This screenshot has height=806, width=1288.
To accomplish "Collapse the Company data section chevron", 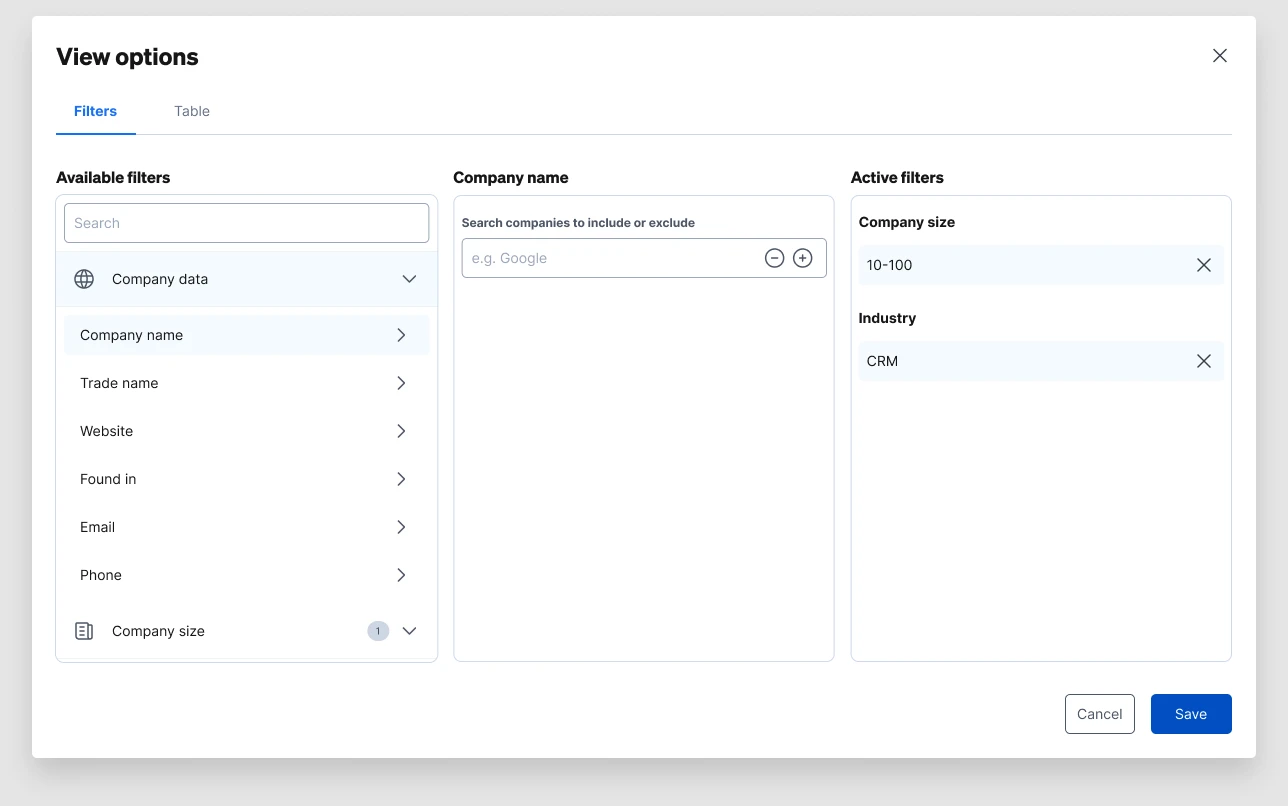I will pyautogui.click(x=409, y=279).
